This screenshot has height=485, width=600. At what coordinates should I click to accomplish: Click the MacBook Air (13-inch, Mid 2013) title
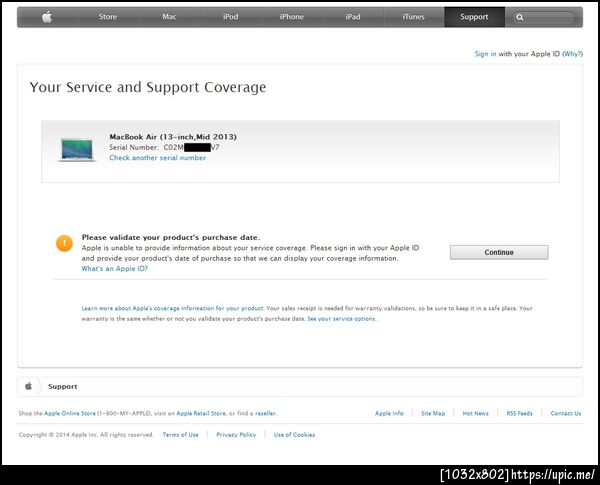click(x=173, y=137)
